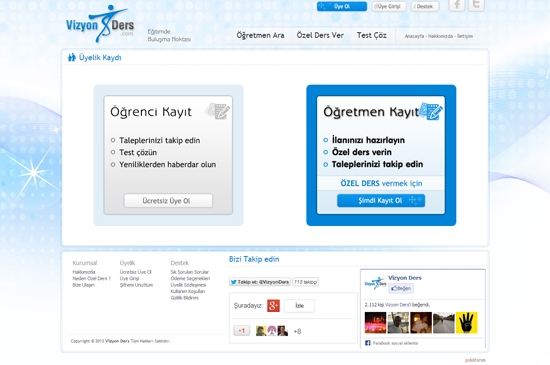Click the Şimdi Kayıt Ol button
This screenshot has height=365, width=550.
[x=381, y=201]
